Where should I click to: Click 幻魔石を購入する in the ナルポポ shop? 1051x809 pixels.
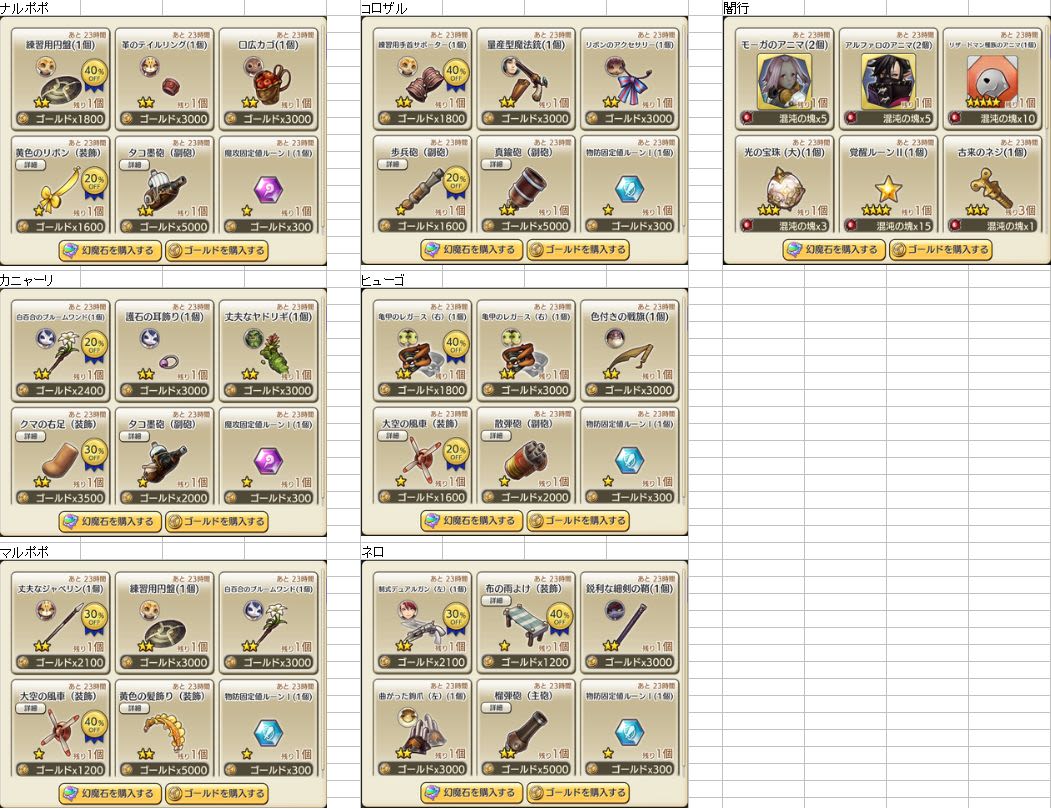click(110, 251)
